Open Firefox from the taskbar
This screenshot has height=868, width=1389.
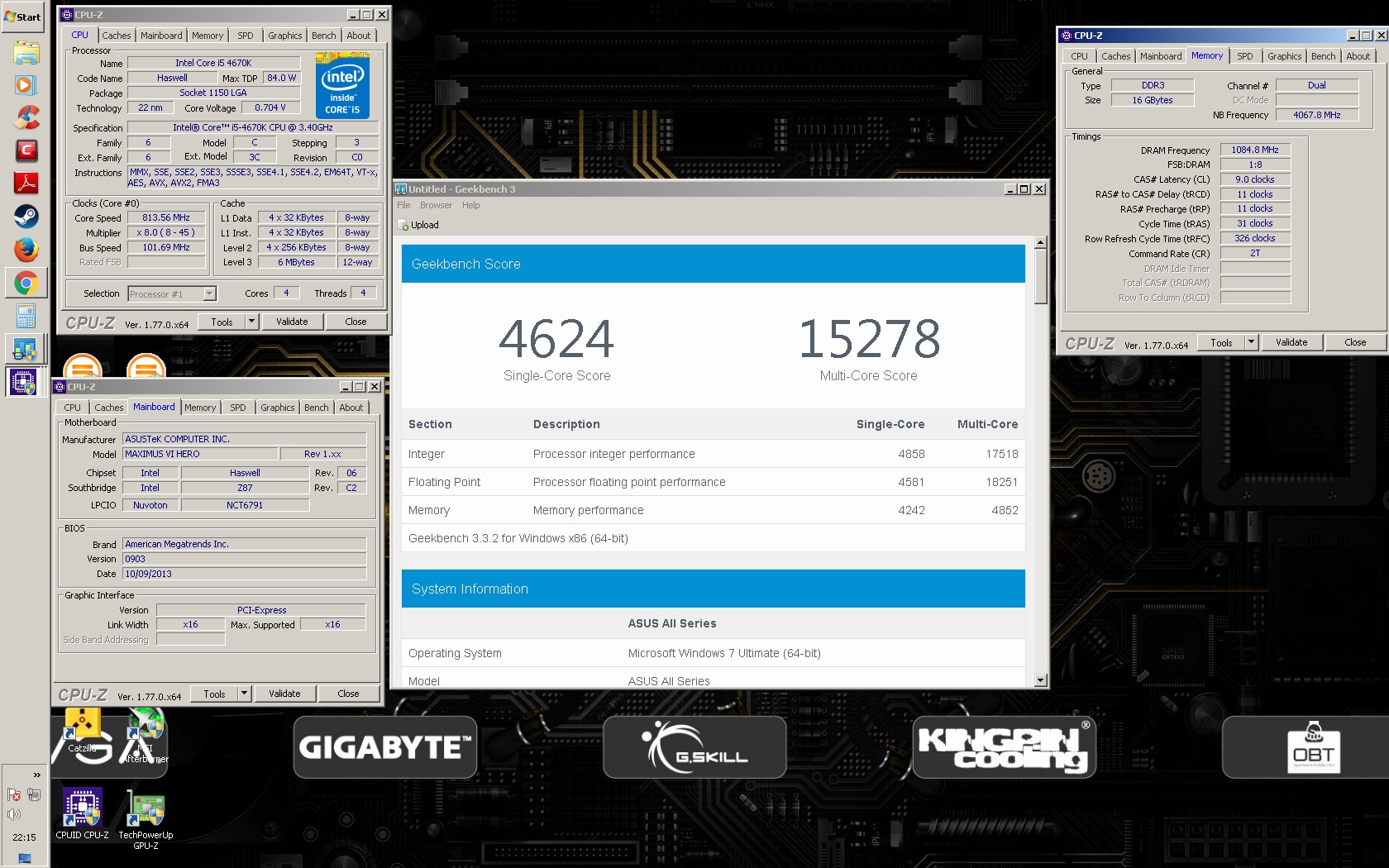26,250
